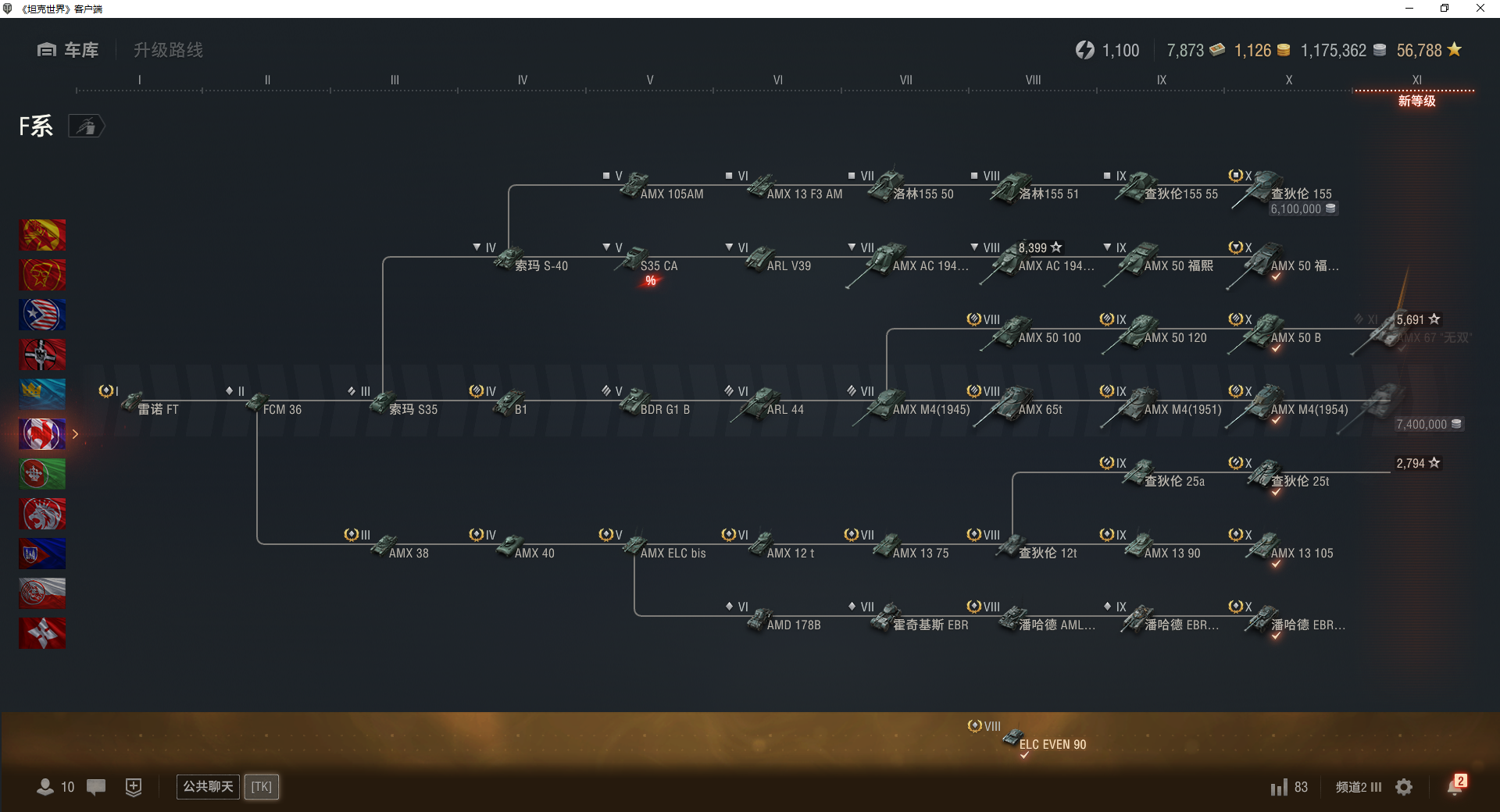Switch to the USA nation flag
The image size is (1500, 812).
(x=42, y=315)
